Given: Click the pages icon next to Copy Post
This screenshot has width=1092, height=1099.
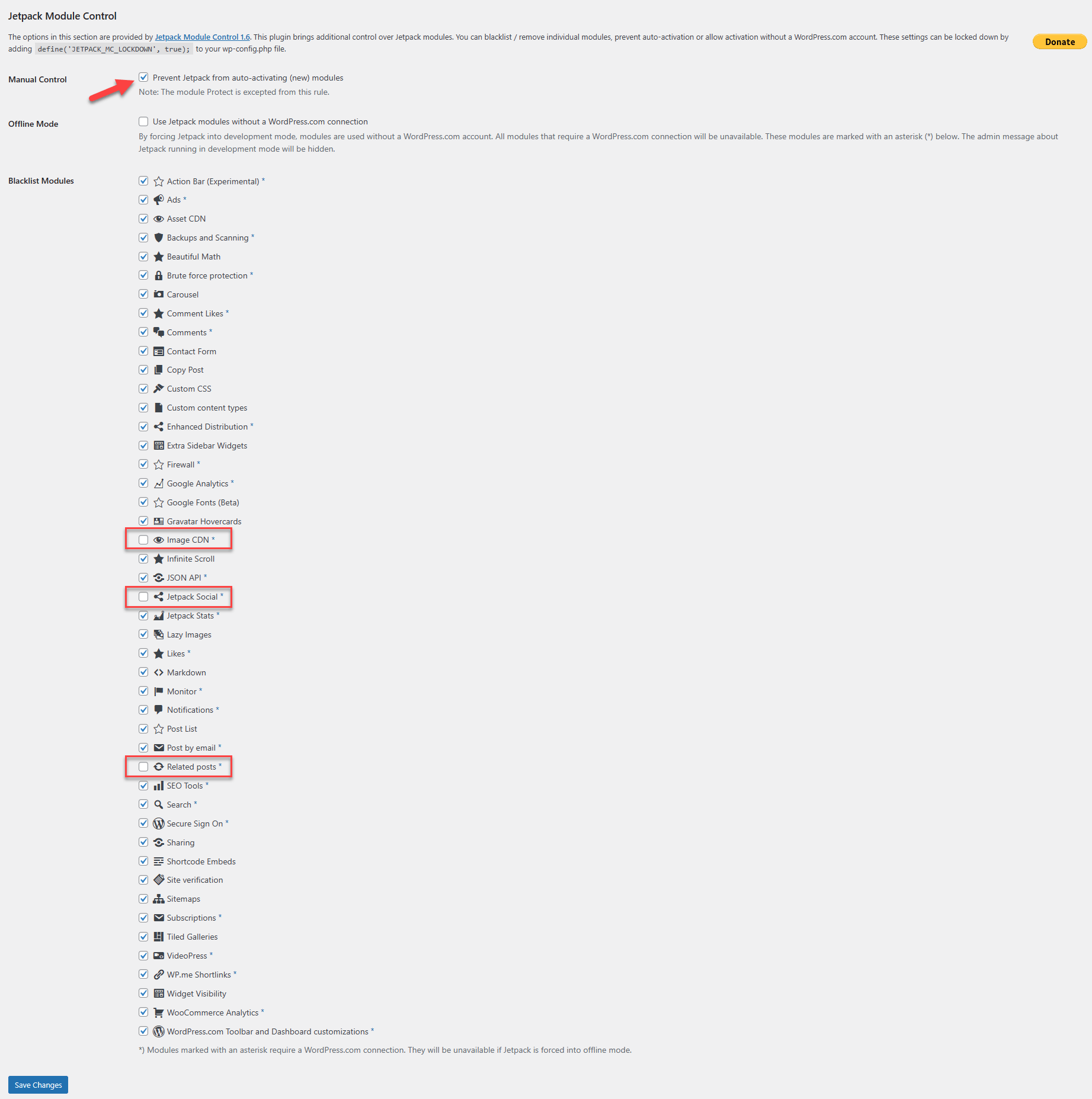Looking at the screenshot, I should click(x=159, y=370).
